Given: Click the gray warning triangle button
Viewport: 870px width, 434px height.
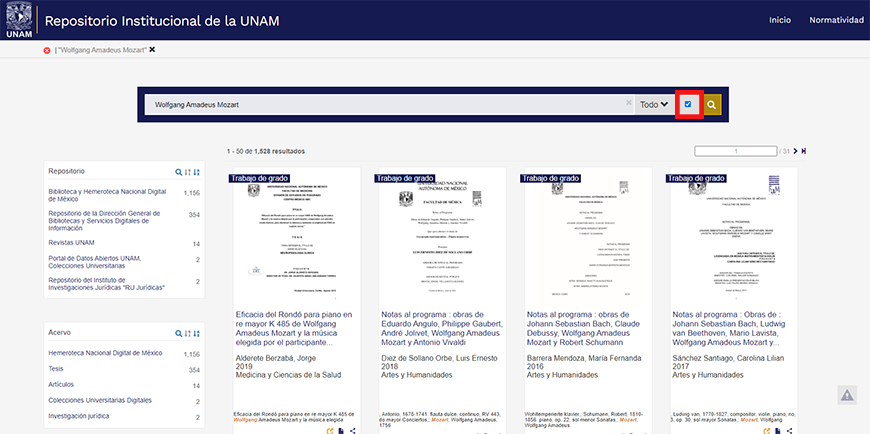Looking at the screenshot, I should click(847, 395).
